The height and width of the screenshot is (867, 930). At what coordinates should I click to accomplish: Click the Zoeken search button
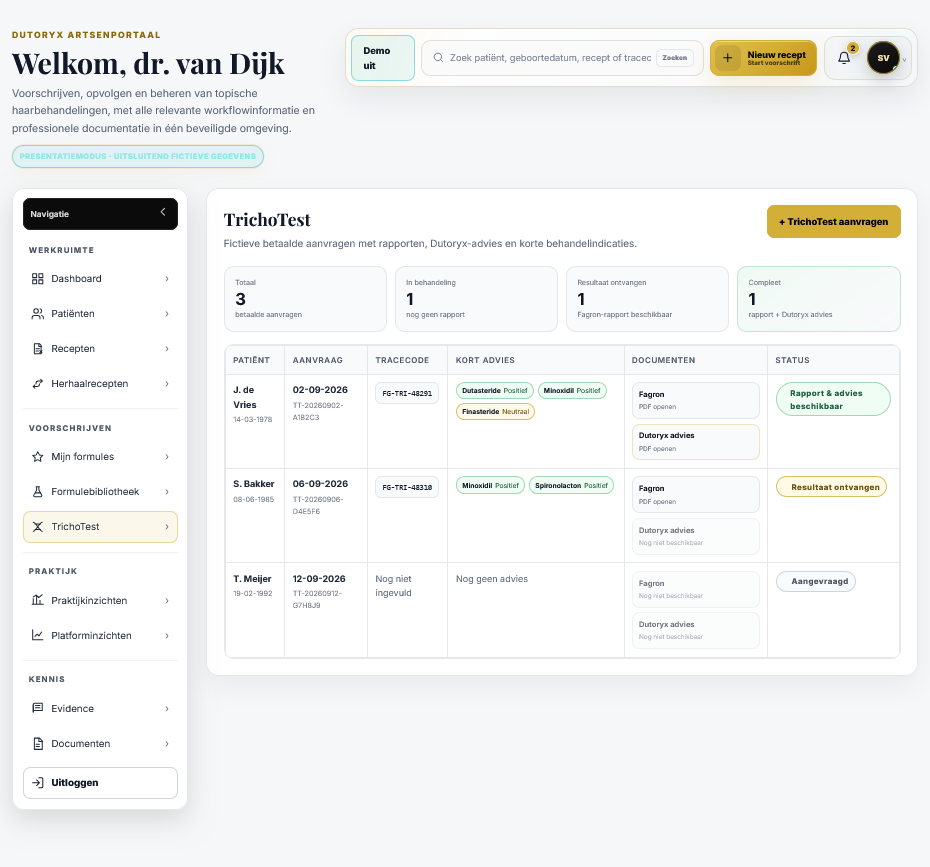click(674, 58)
